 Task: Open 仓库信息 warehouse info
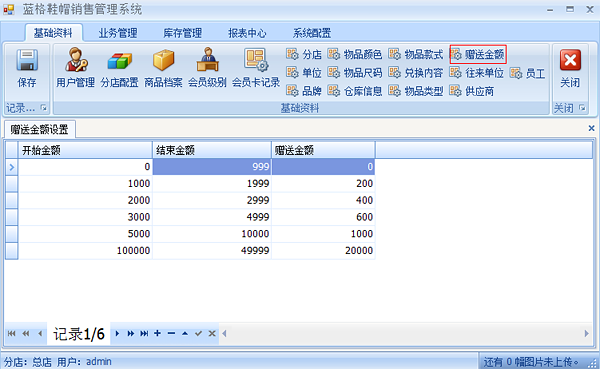click(355, 91)
